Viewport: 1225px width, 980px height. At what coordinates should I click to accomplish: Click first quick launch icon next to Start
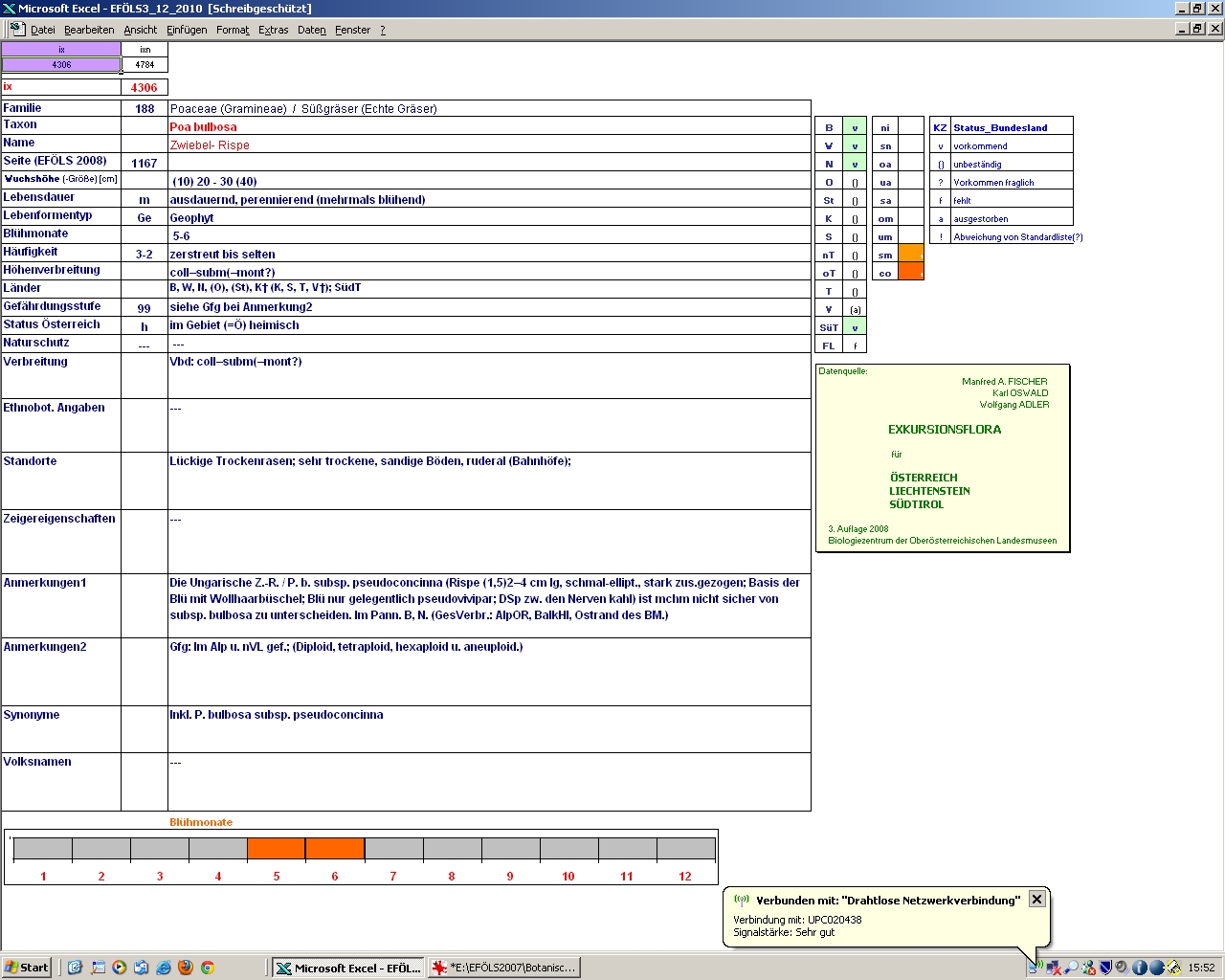(75, 968)
